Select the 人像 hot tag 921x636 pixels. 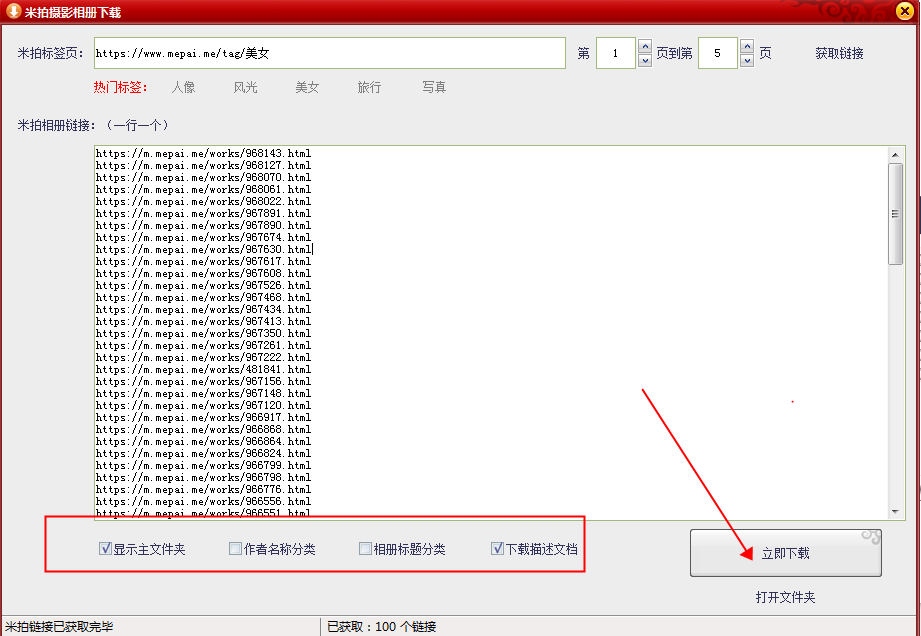(x=183, y=88)
